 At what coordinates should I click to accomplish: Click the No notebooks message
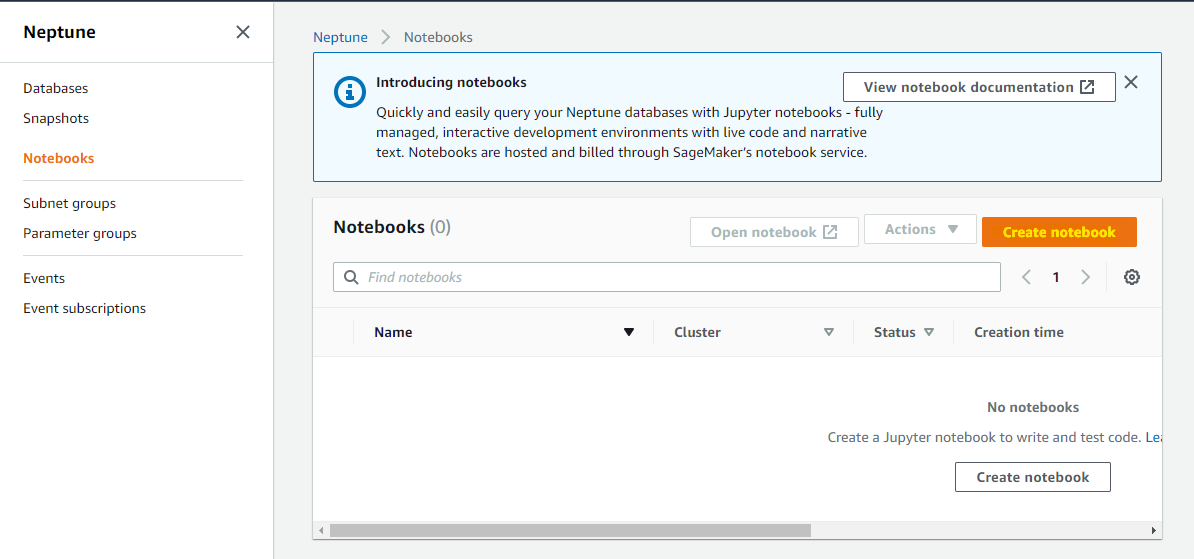click(1033, 407)
